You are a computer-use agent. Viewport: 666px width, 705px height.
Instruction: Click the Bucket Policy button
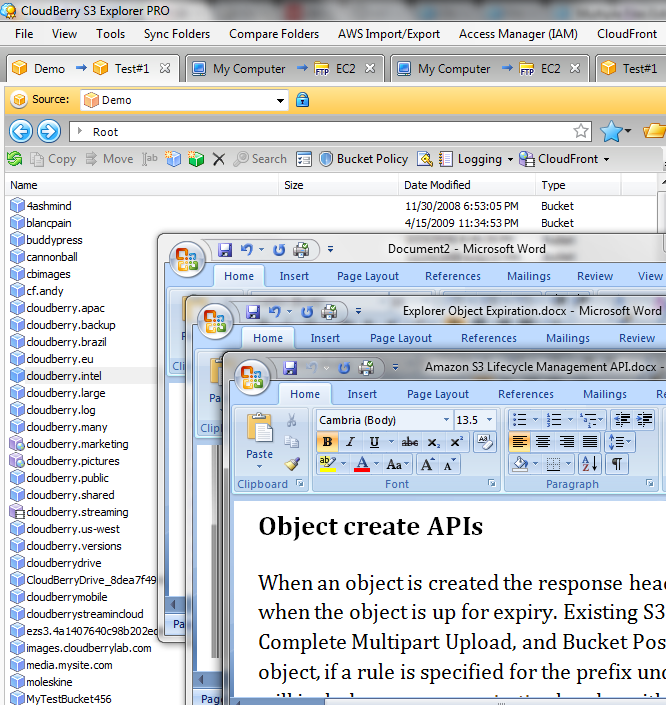click(x=363, y=159)
